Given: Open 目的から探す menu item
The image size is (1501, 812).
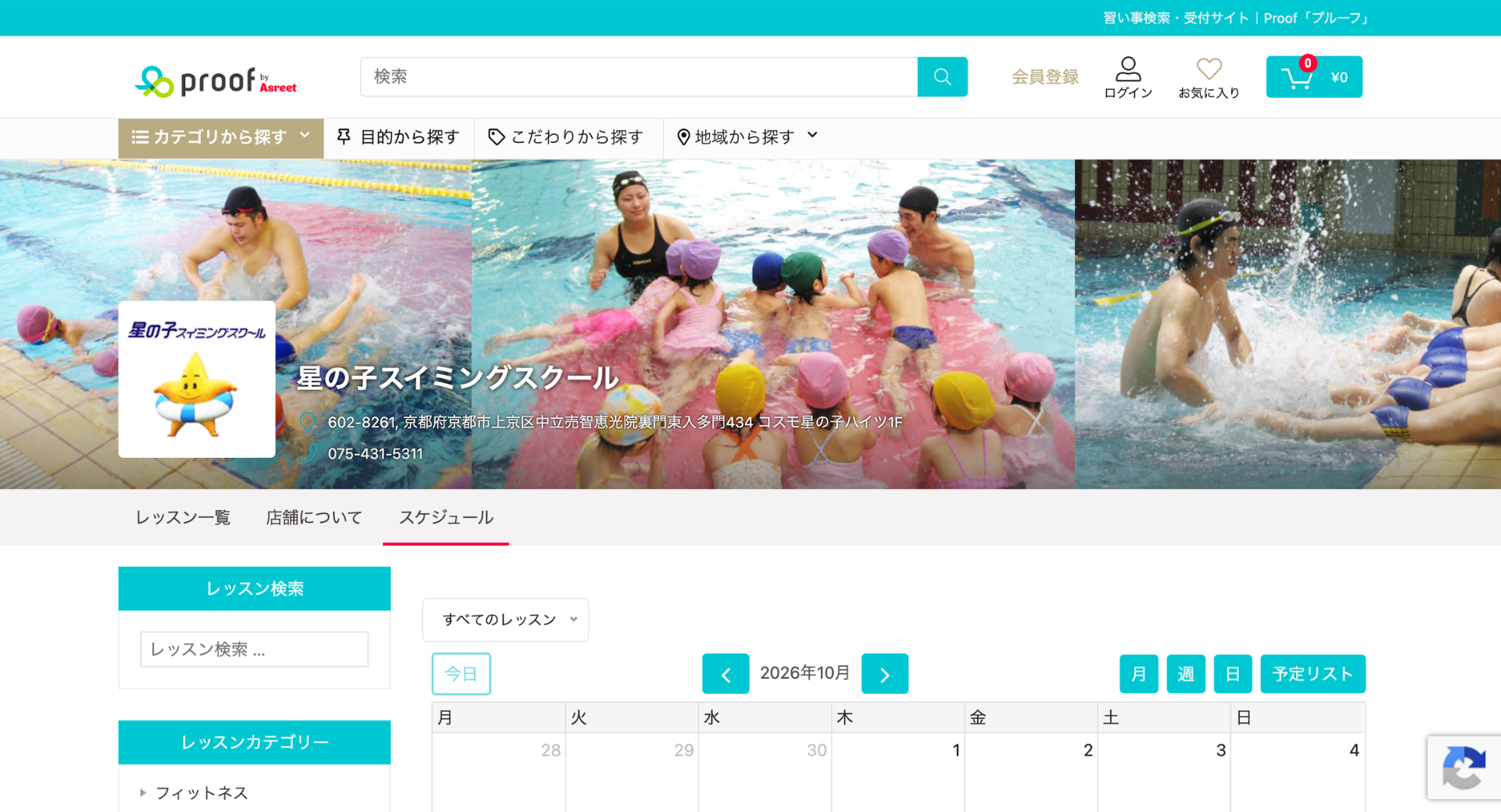Looking at the screenshot, I should [x=398, y=138].
